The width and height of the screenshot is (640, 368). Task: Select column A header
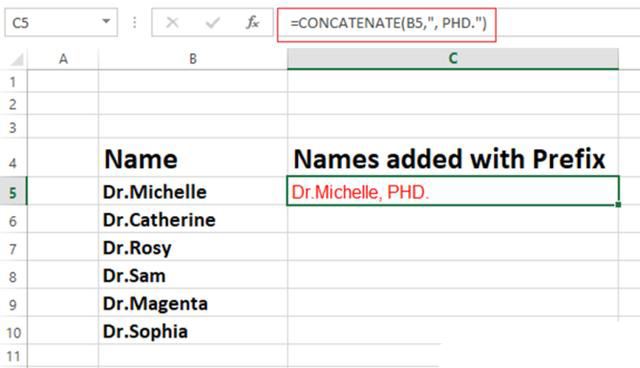(x=63, y=59)
